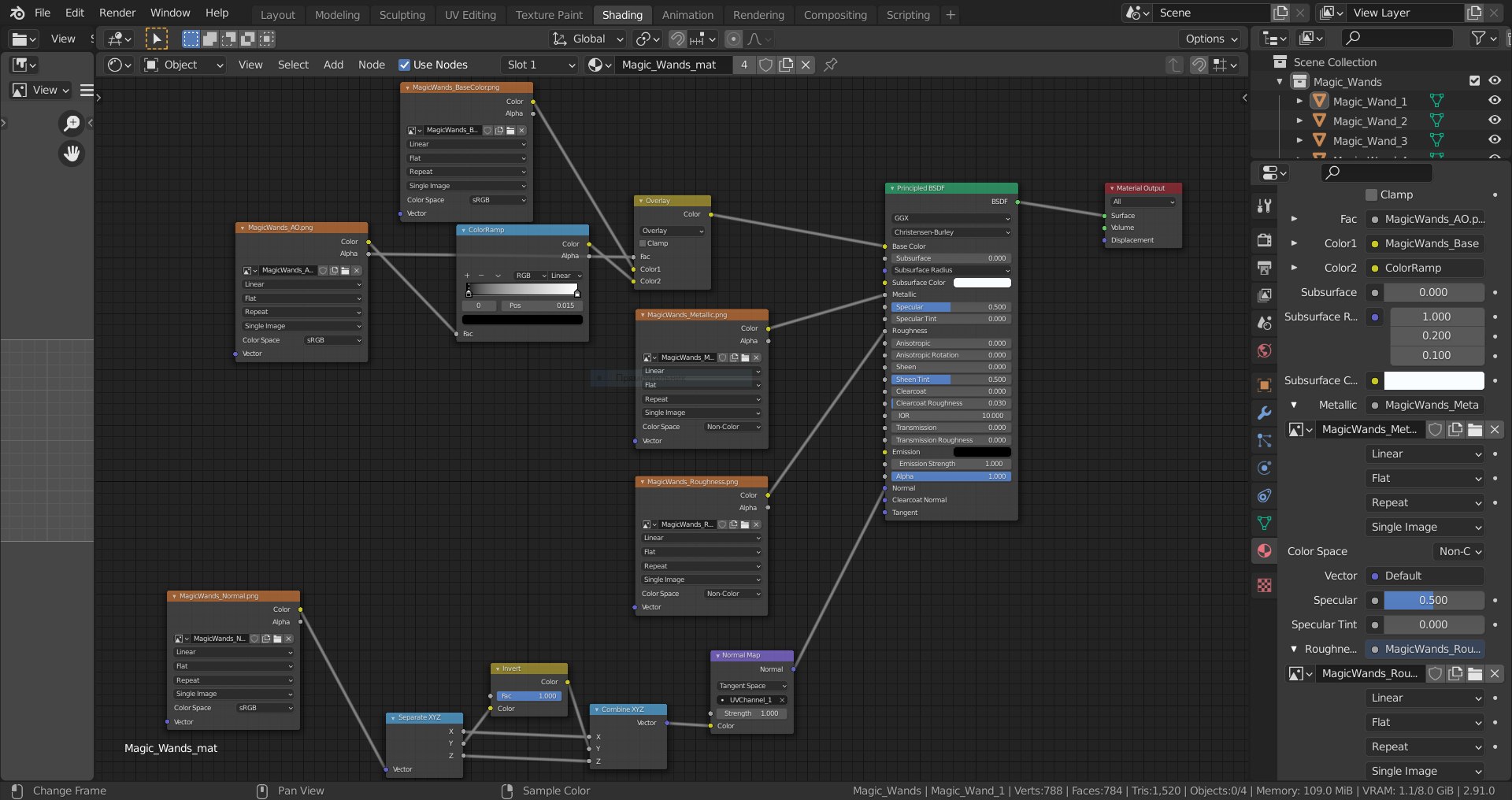Unlink the material with the X button

[x=806, y=65]
